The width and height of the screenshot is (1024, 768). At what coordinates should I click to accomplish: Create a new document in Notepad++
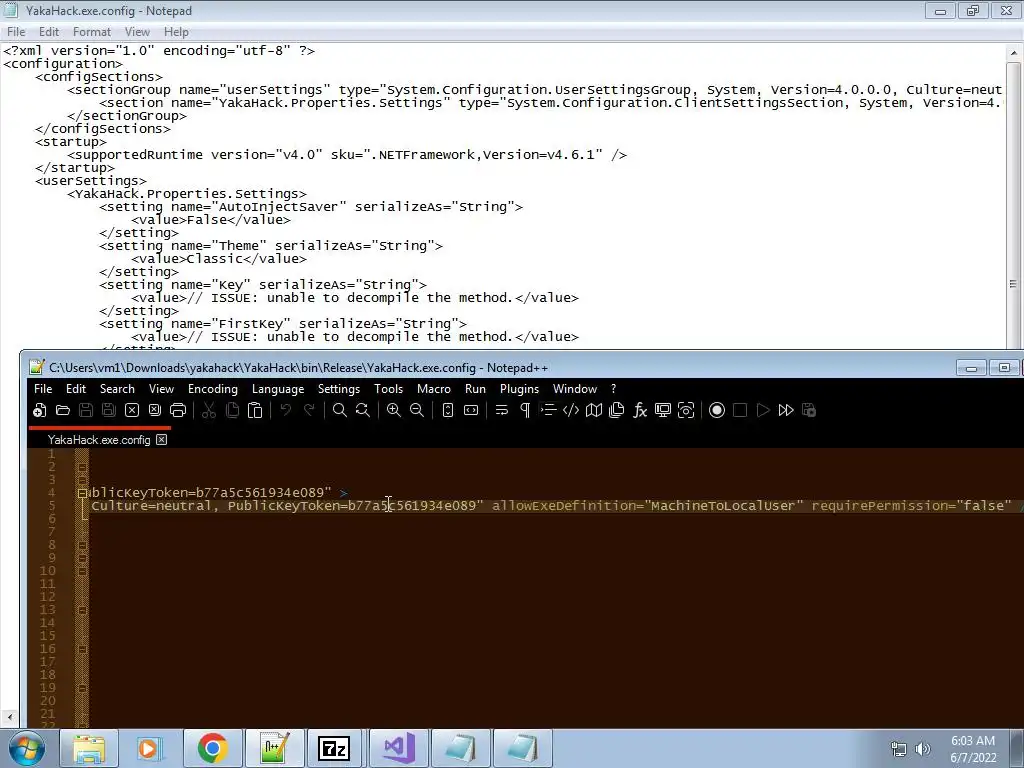pyautogui.click(x=39, y=410)
